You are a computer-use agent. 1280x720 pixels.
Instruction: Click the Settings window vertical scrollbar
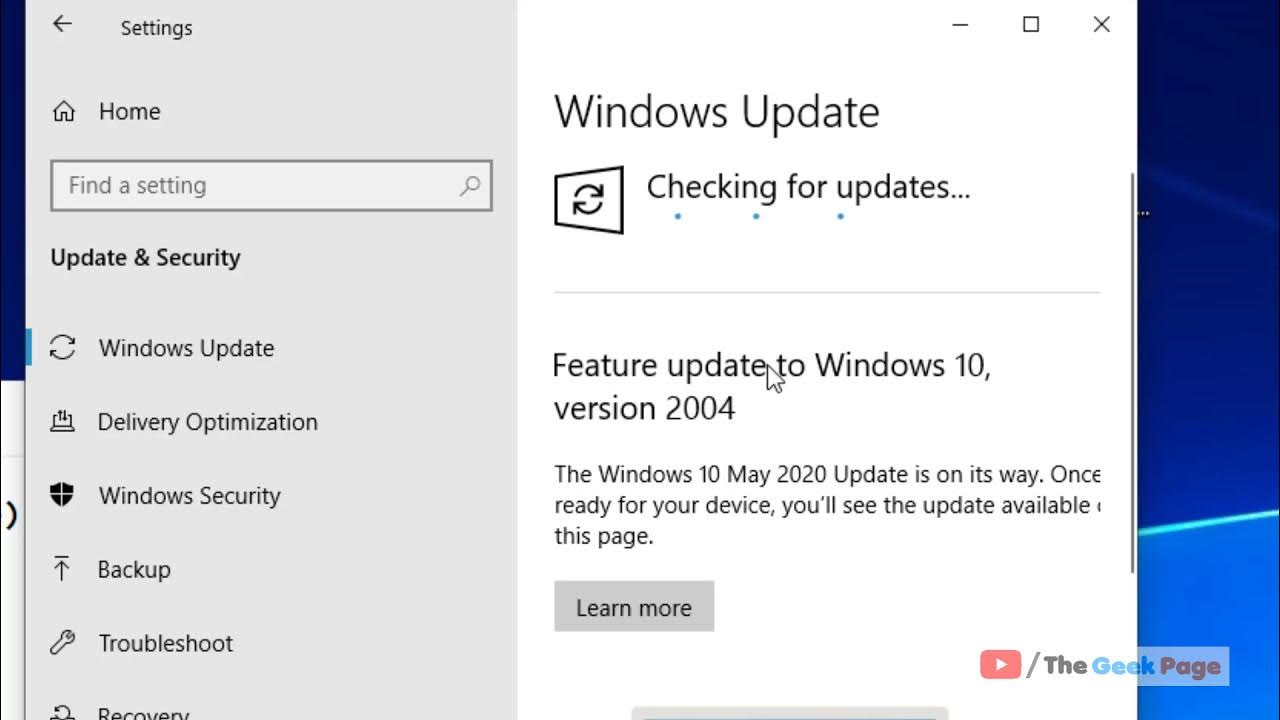1132,370
